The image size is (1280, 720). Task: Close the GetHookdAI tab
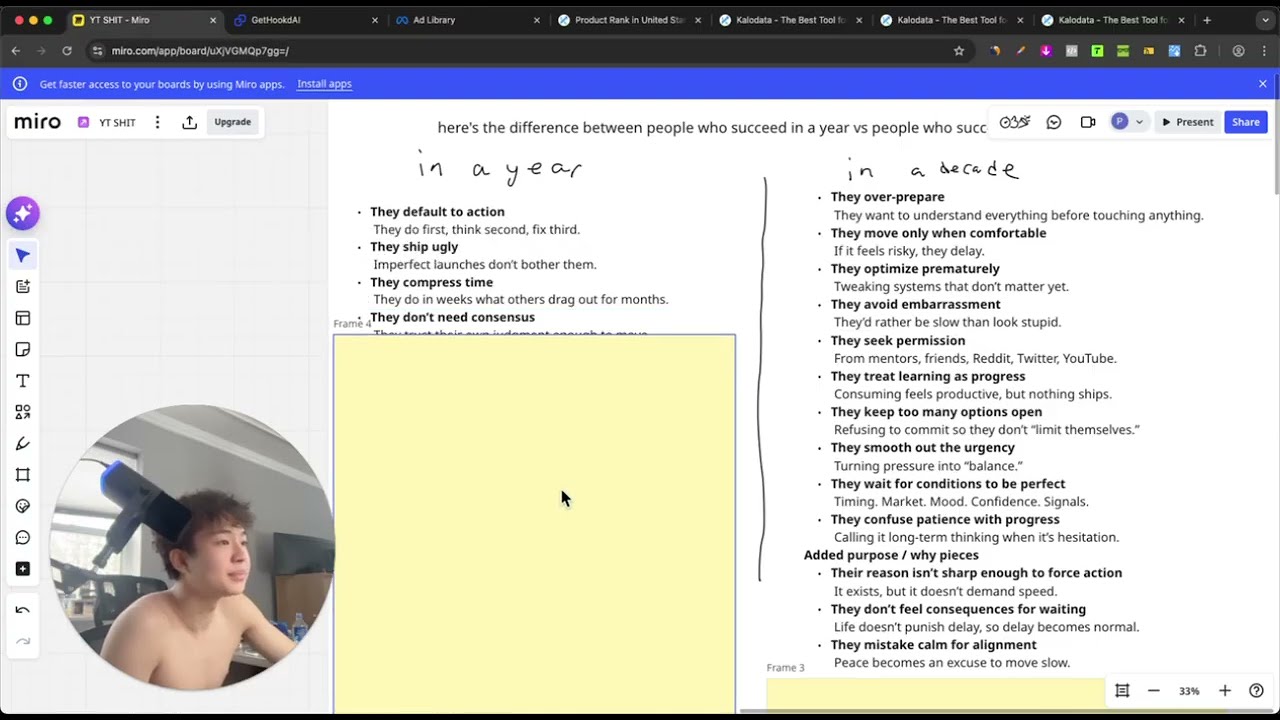point(375,20)
